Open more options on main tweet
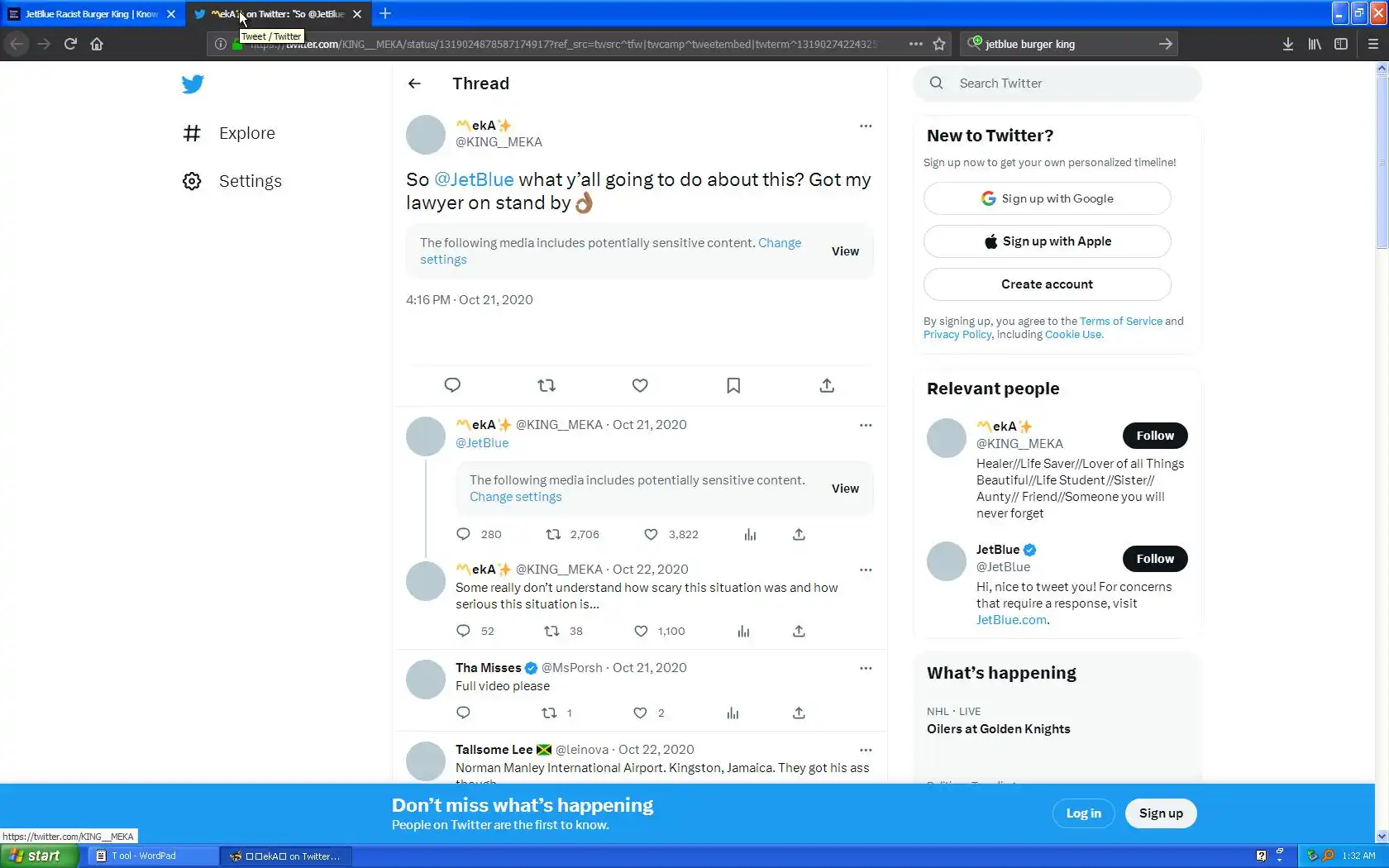The height and width of the screenshot is (868, 1389). pos(866,126)
